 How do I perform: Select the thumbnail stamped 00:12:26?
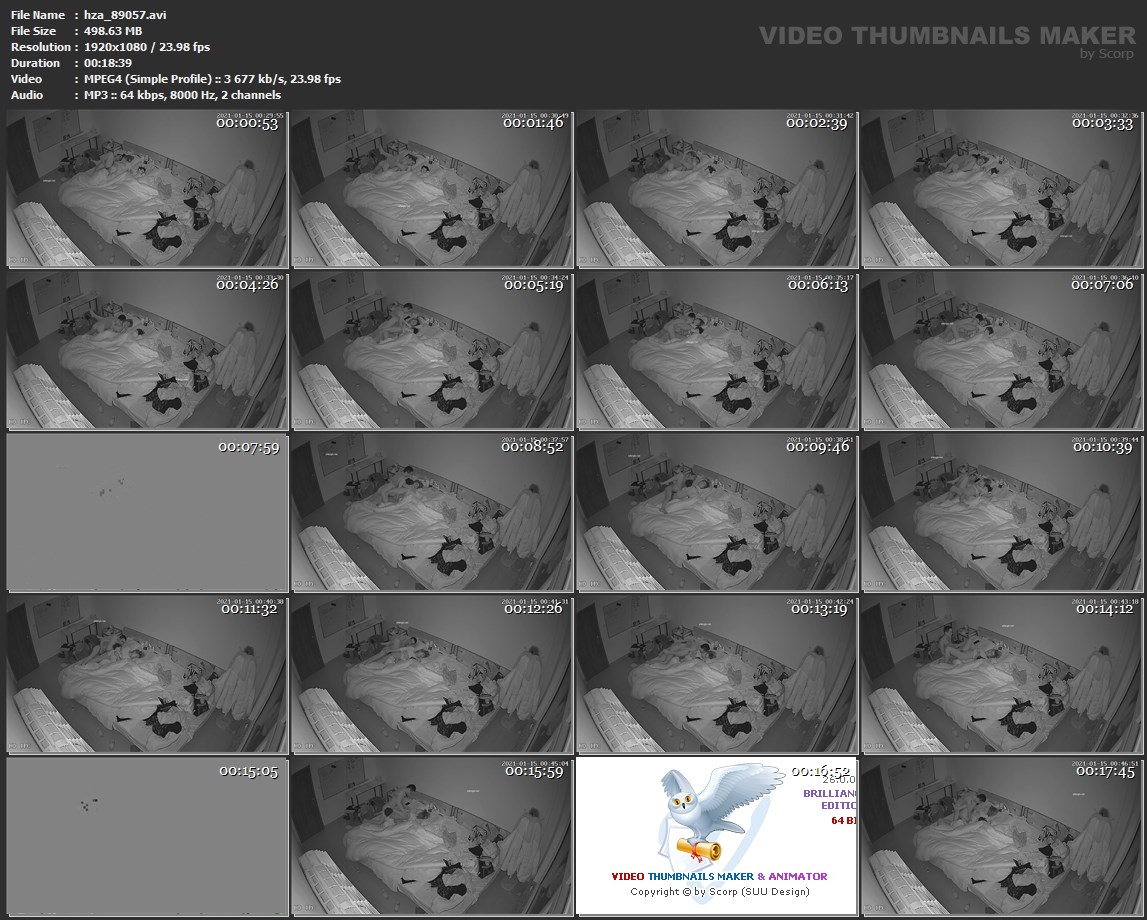432,674
